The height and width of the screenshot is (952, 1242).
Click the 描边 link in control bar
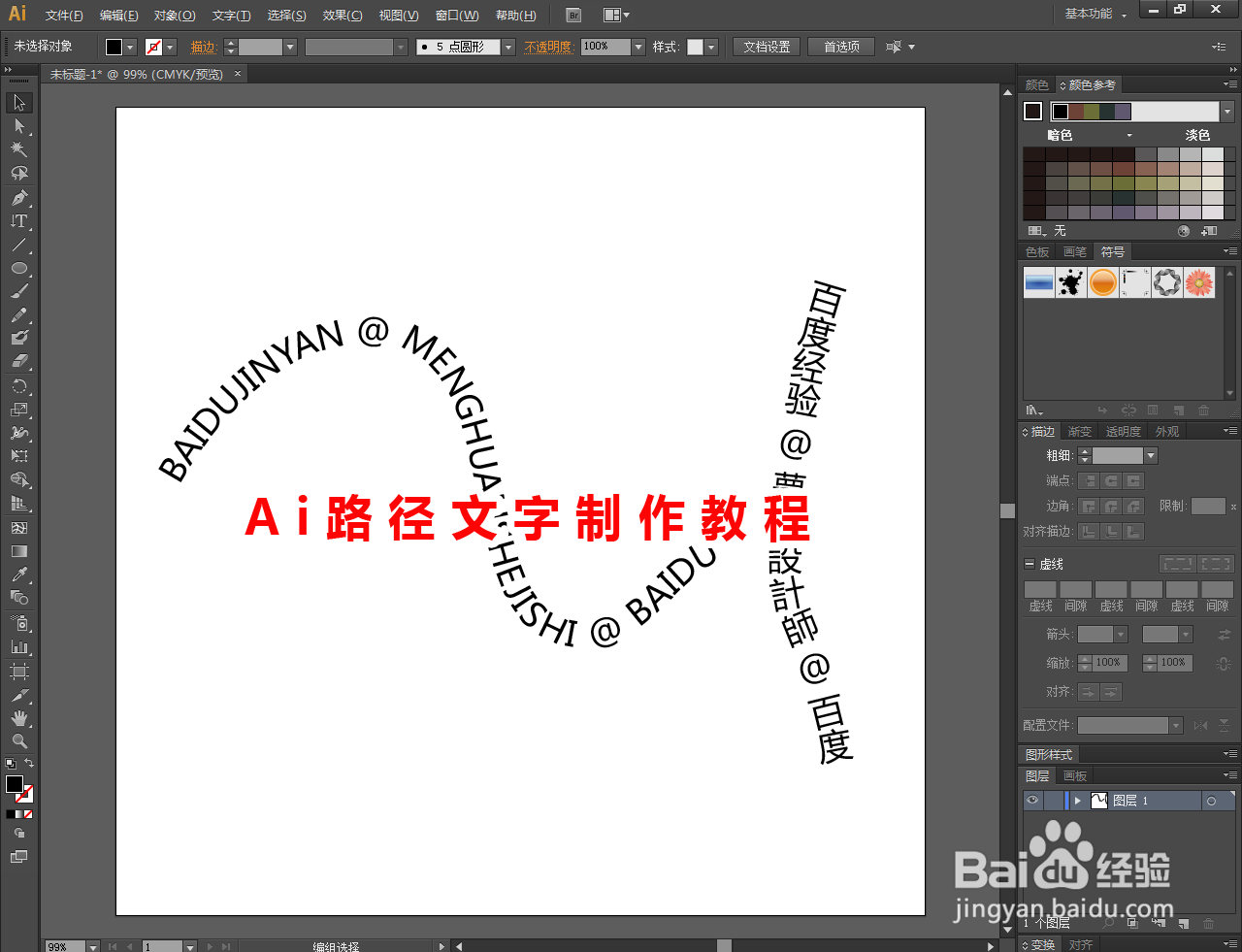tap(203, 47)
